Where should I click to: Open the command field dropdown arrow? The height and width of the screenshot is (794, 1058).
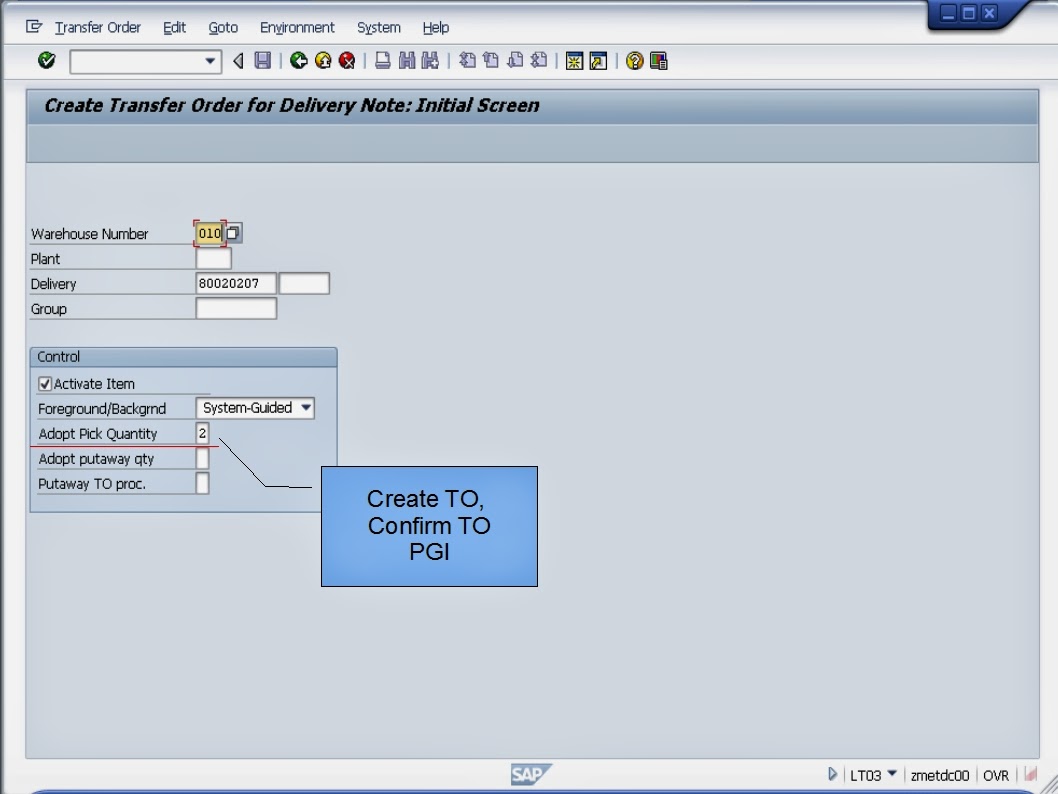pos(211,61)
